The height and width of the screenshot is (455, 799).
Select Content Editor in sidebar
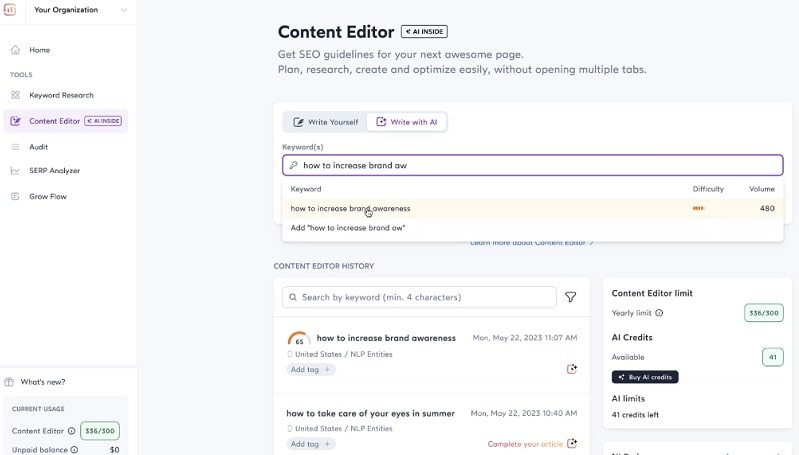point(65,121)
